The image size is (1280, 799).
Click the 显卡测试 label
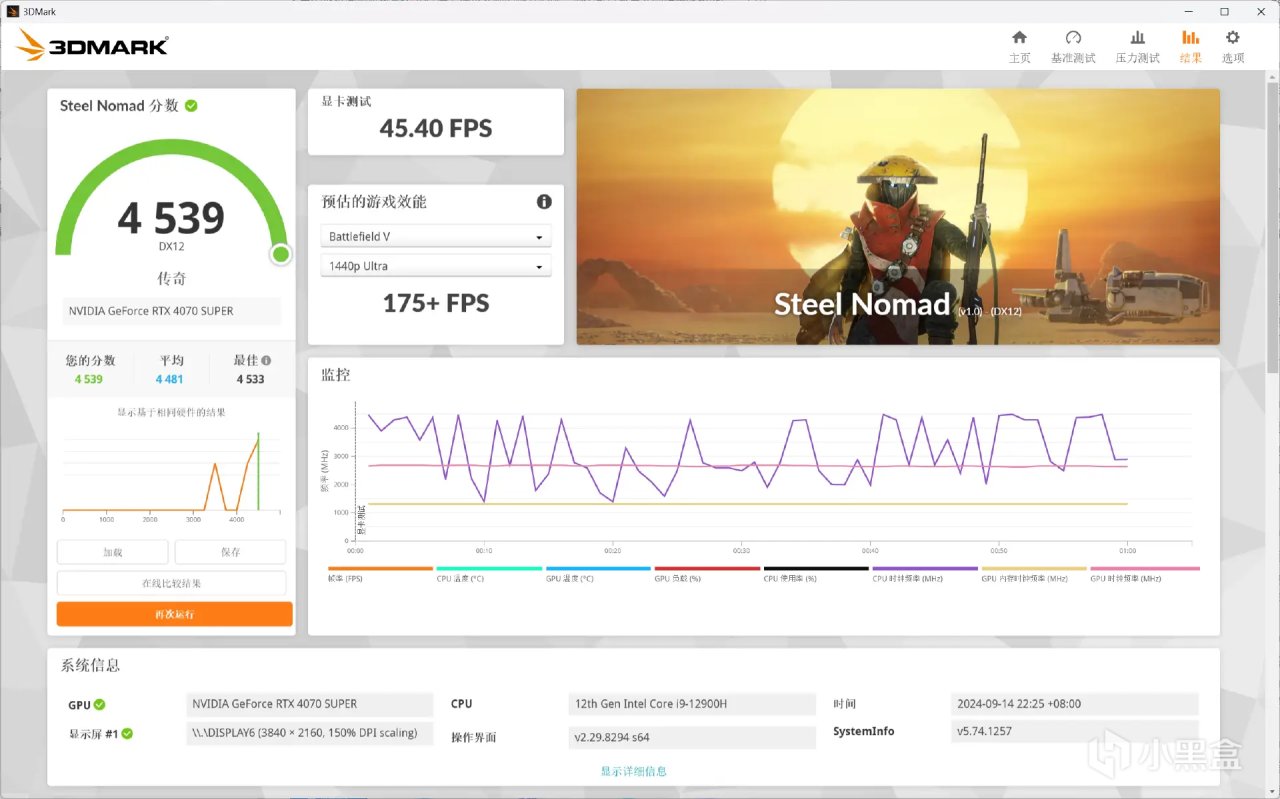(x=346, y=101)
